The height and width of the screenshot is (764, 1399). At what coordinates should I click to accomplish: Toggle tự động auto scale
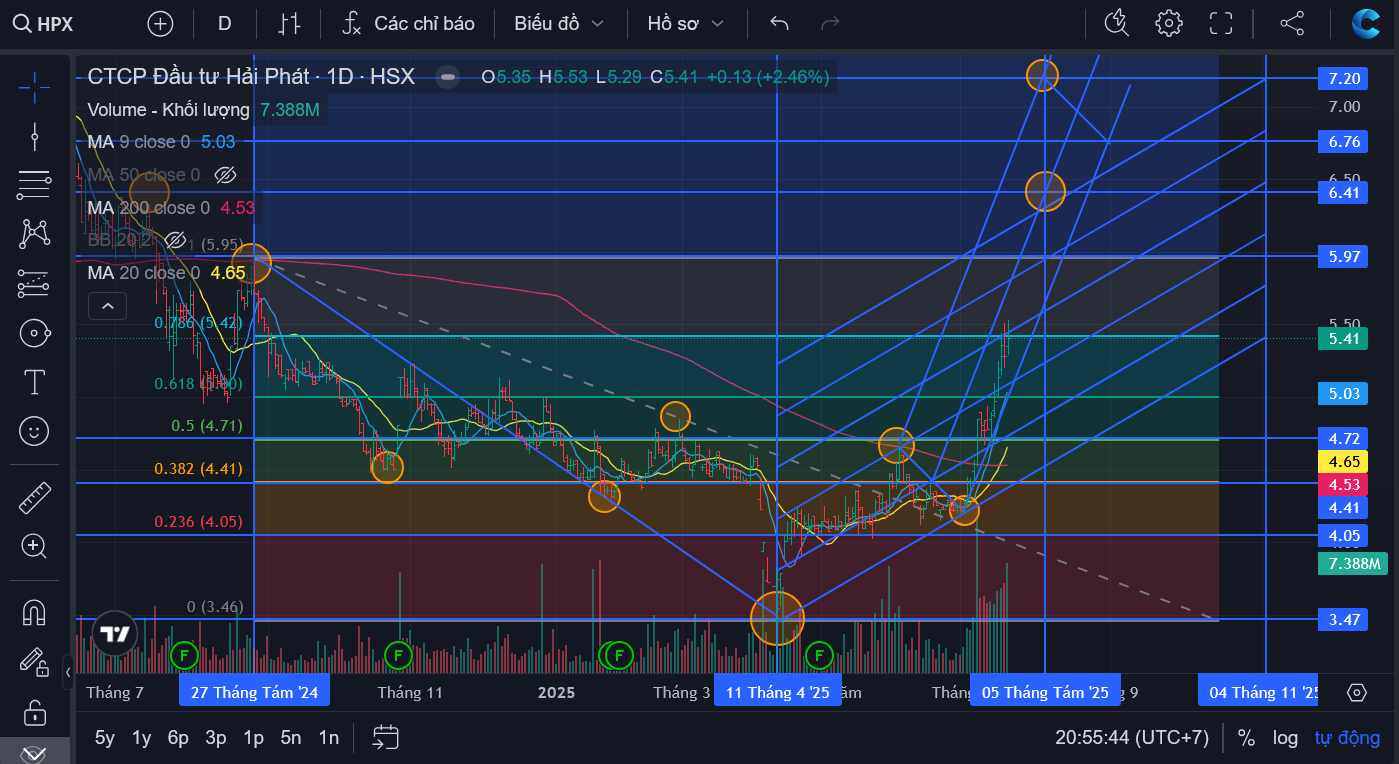click(x=1347, y=738)
